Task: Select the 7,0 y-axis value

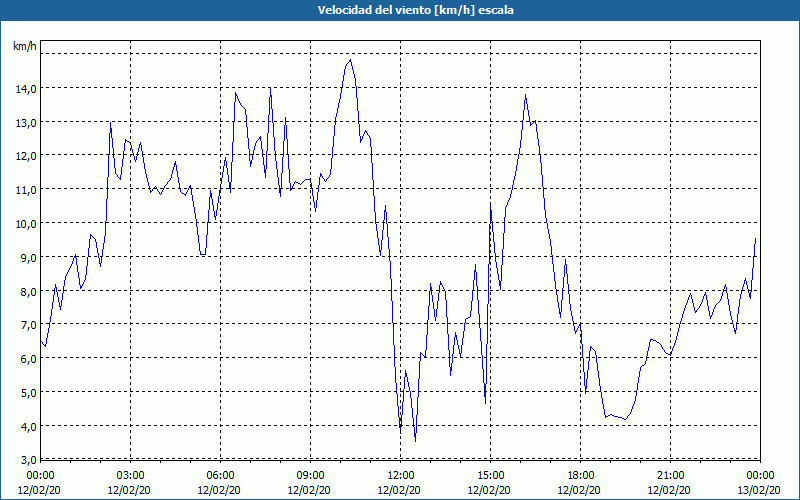Action: tap(29, 325)
